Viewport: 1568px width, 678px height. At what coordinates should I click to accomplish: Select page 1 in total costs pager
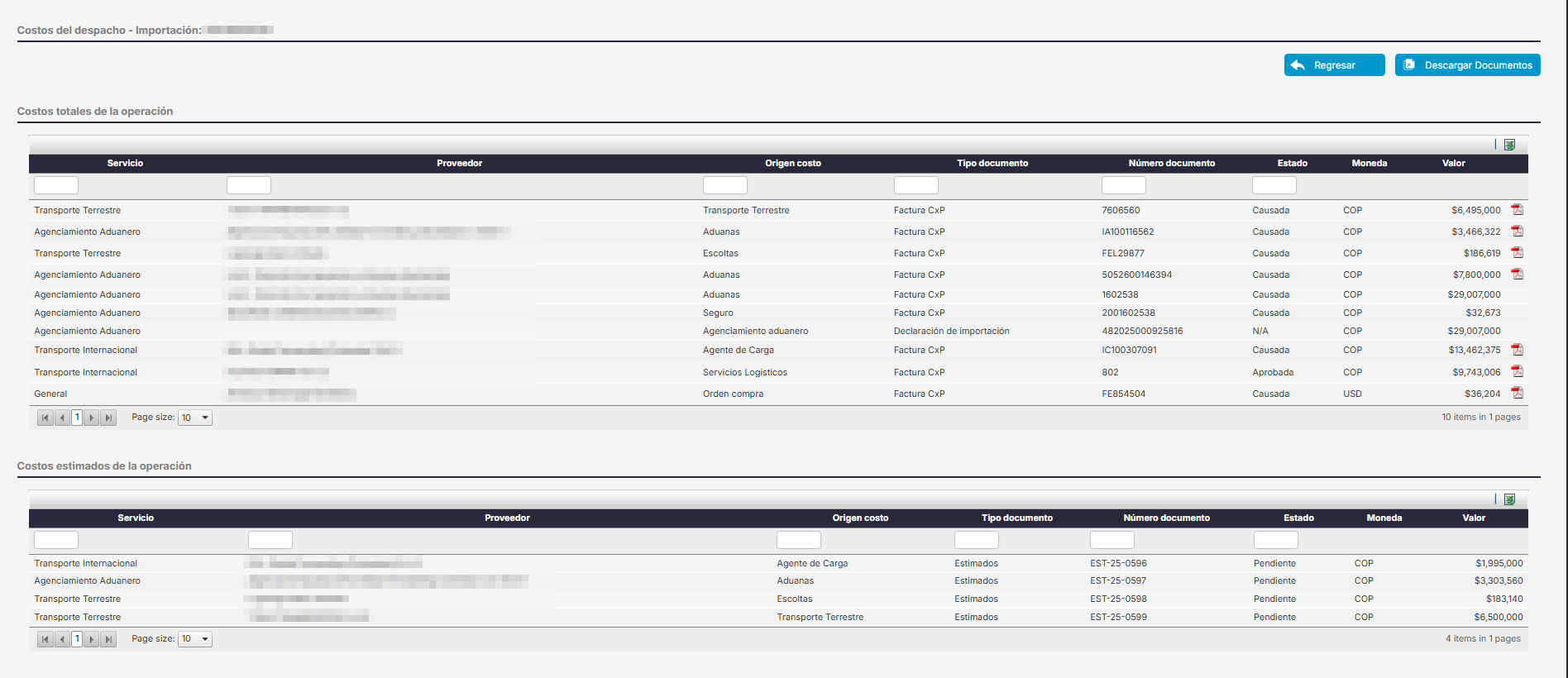click(77, 418)
